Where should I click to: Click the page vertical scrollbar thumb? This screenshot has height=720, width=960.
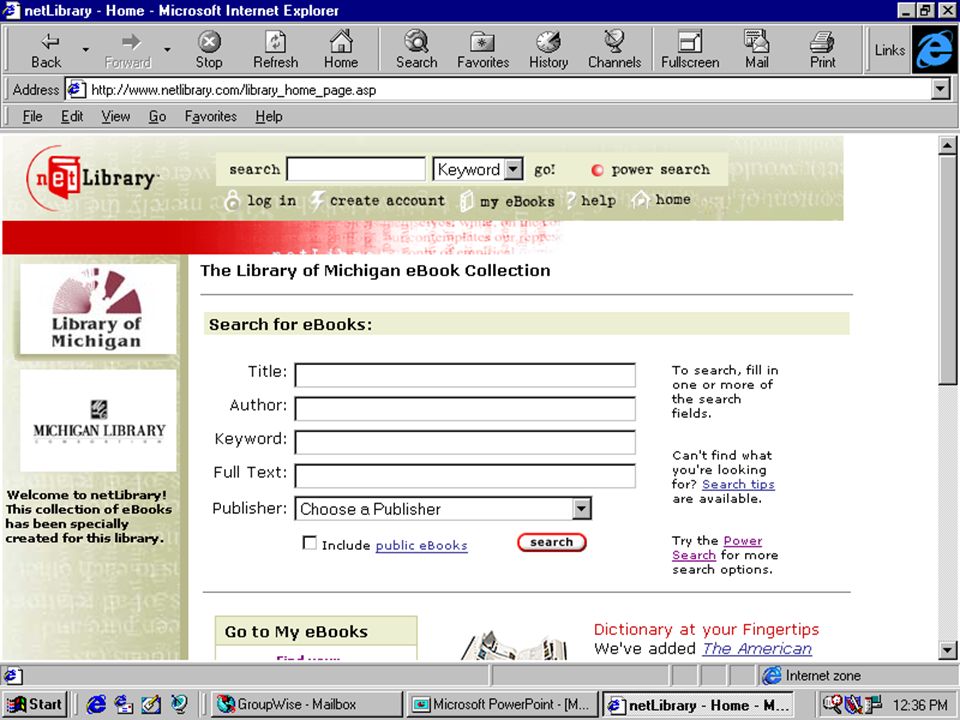click(x=947, y=269)
